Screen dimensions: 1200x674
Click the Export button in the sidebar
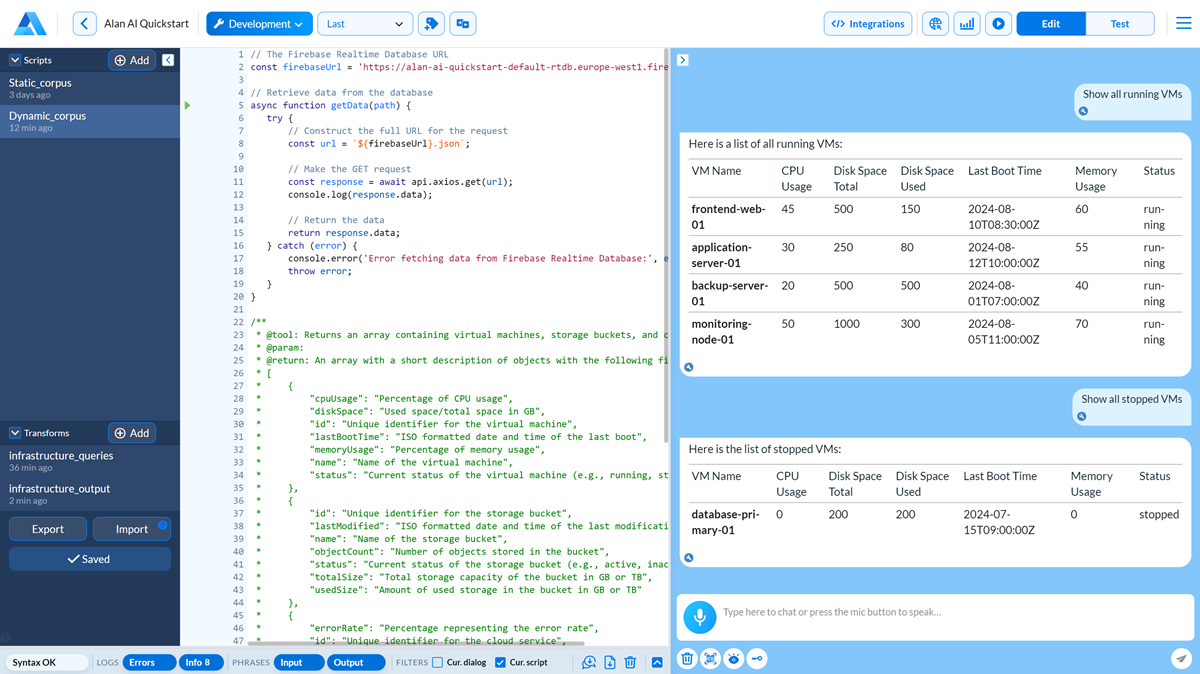47,528
